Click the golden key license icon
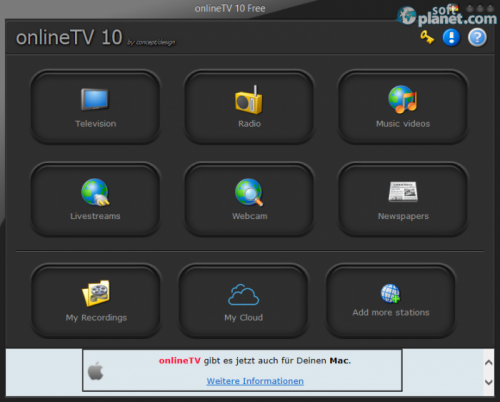This screenshot has width=500, height=402. 427,37
